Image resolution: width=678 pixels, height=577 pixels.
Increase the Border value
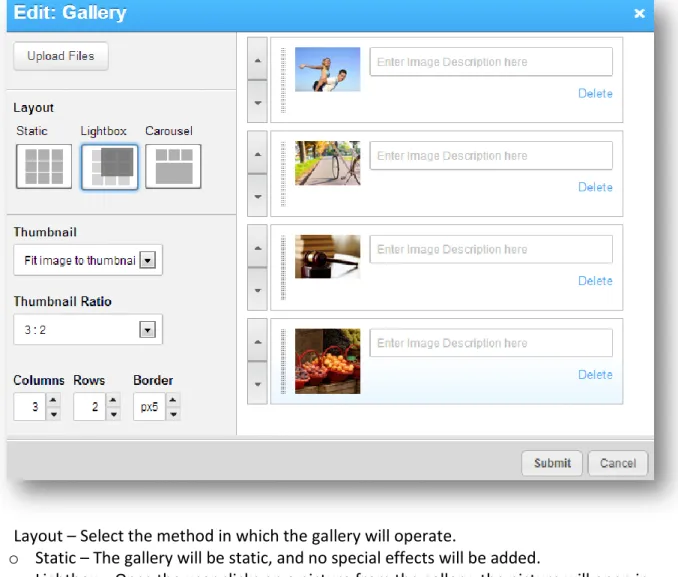[173, 400]
